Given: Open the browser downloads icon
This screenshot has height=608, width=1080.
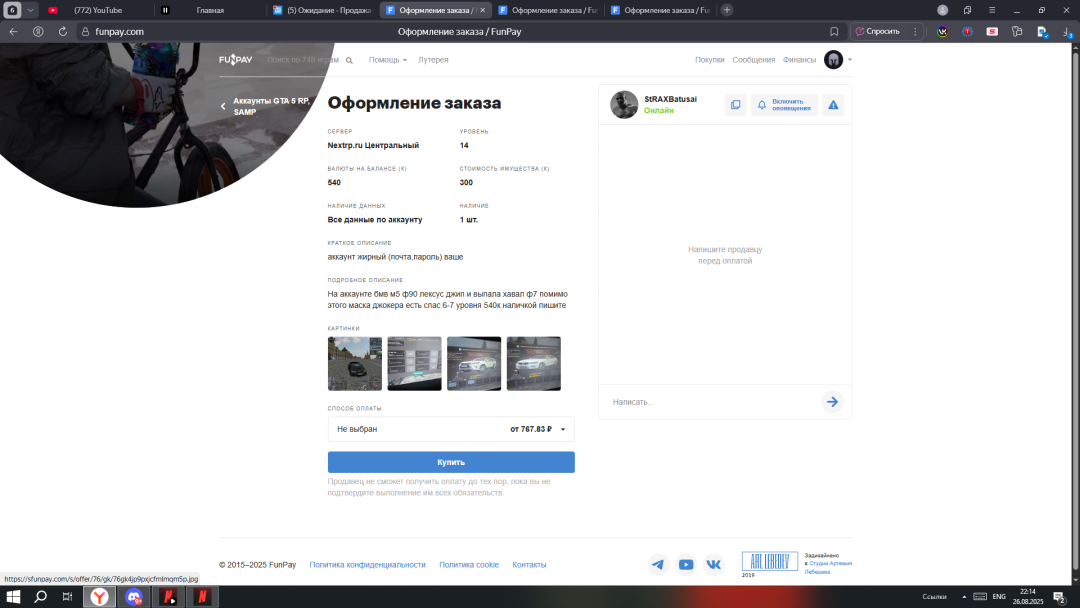Looking at the screenshot, I should [x=1067, y=32].
